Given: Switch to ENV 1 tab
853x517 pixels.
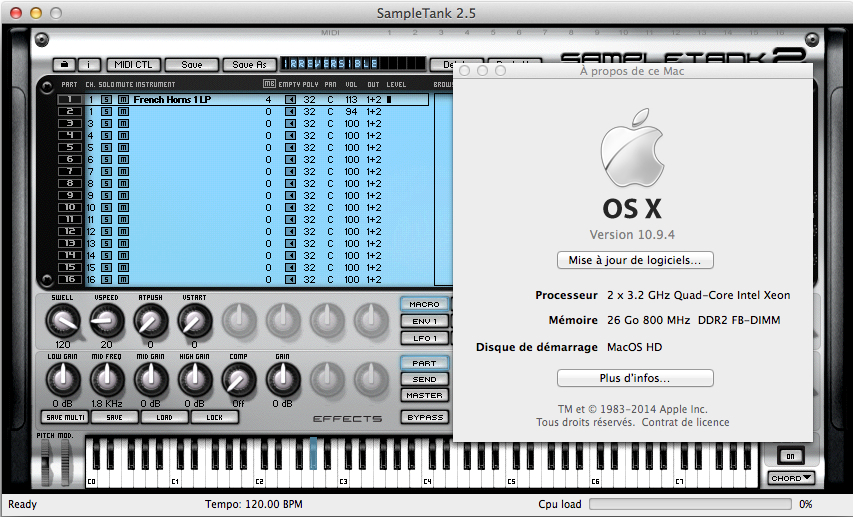Looking at the screenshot, I should pos(425,321).
